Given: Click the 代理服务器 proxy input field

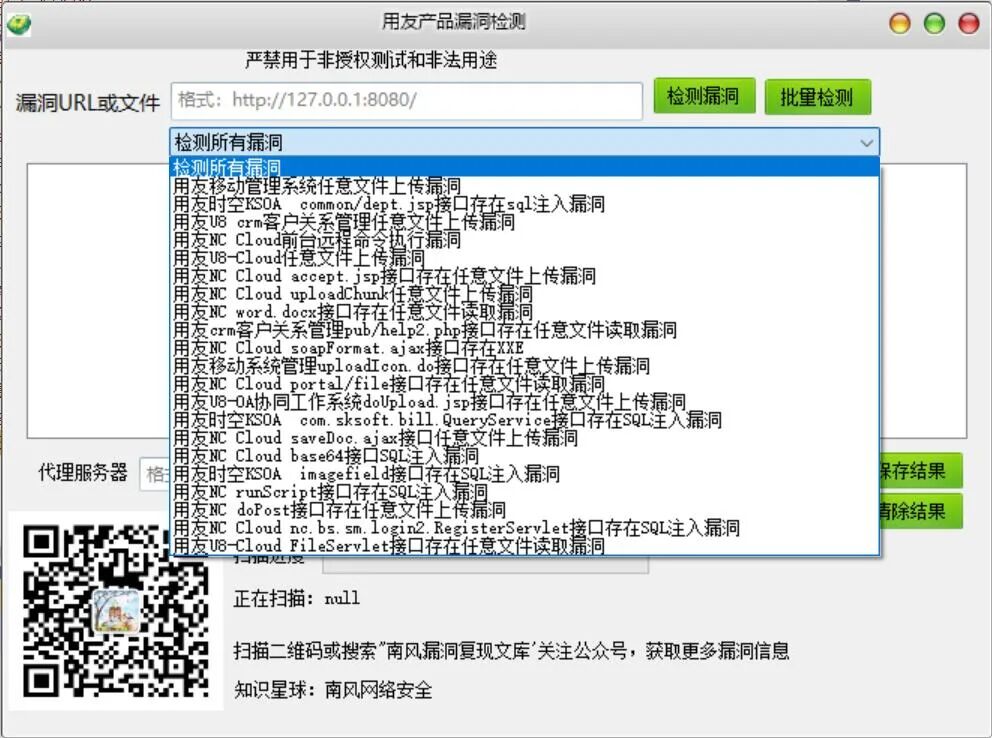Looking at the screenshot, I should pos(155,474).
